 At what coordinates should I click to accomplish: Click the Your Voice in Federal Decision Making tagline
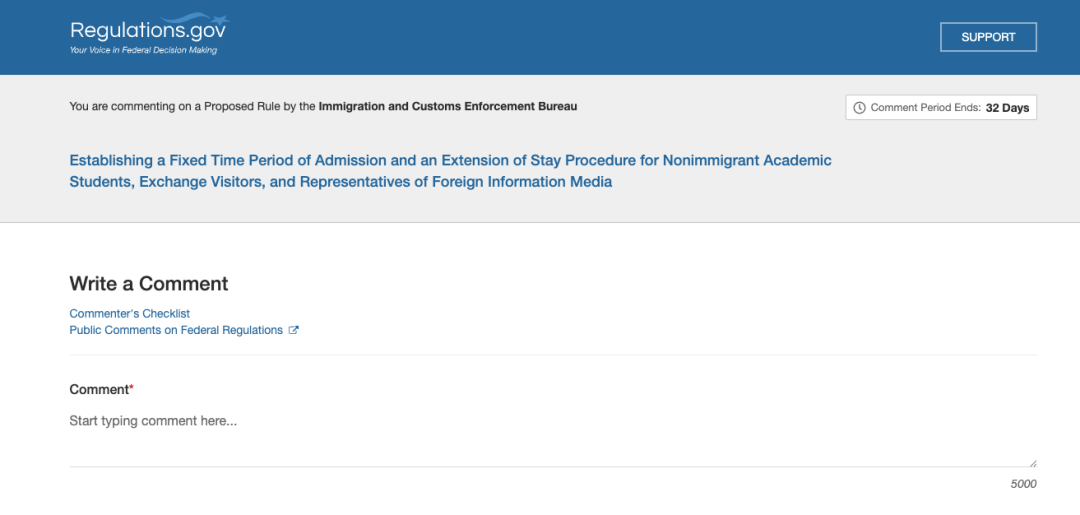(x=143, y=50)
